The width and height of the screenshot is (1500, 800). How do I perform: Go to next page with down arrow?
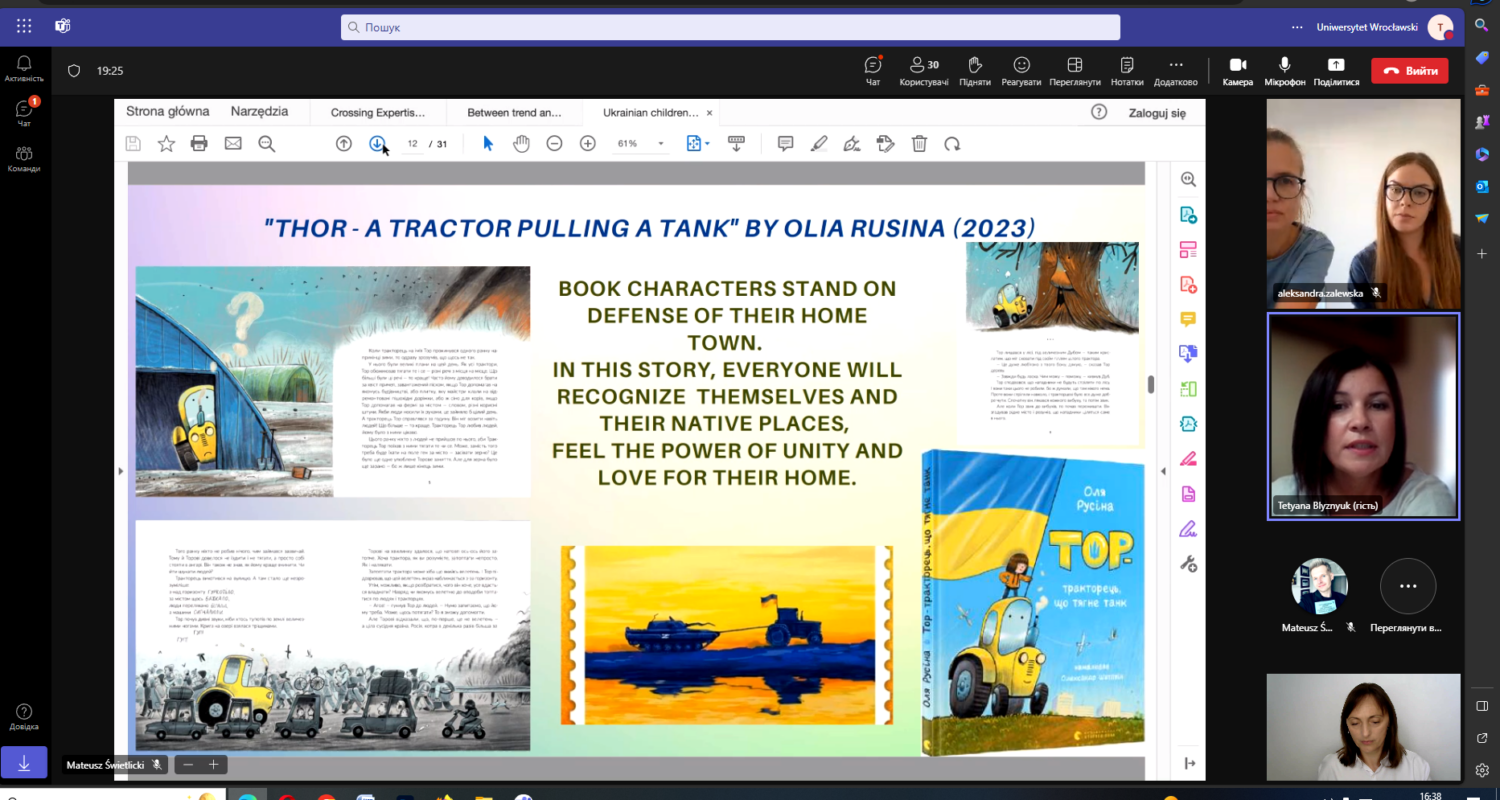tap(377, 143)
